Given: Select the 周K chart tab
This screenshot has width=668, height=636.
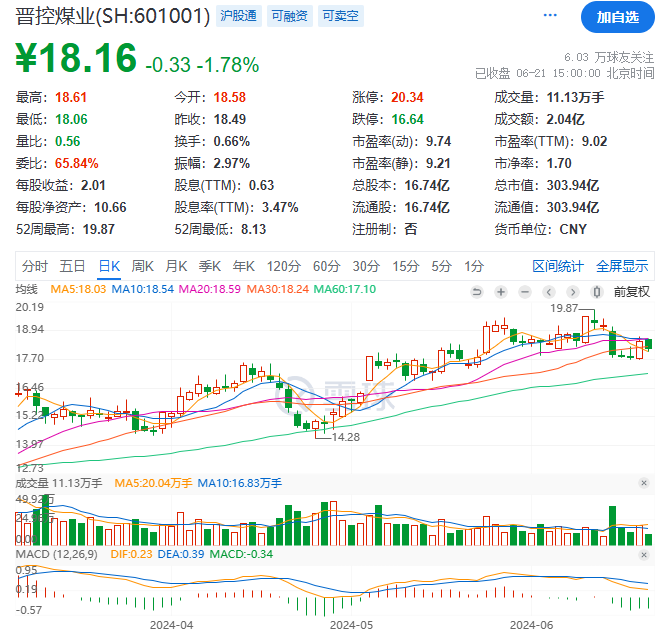Looking at the screenshot, I should tap(142, 266).
